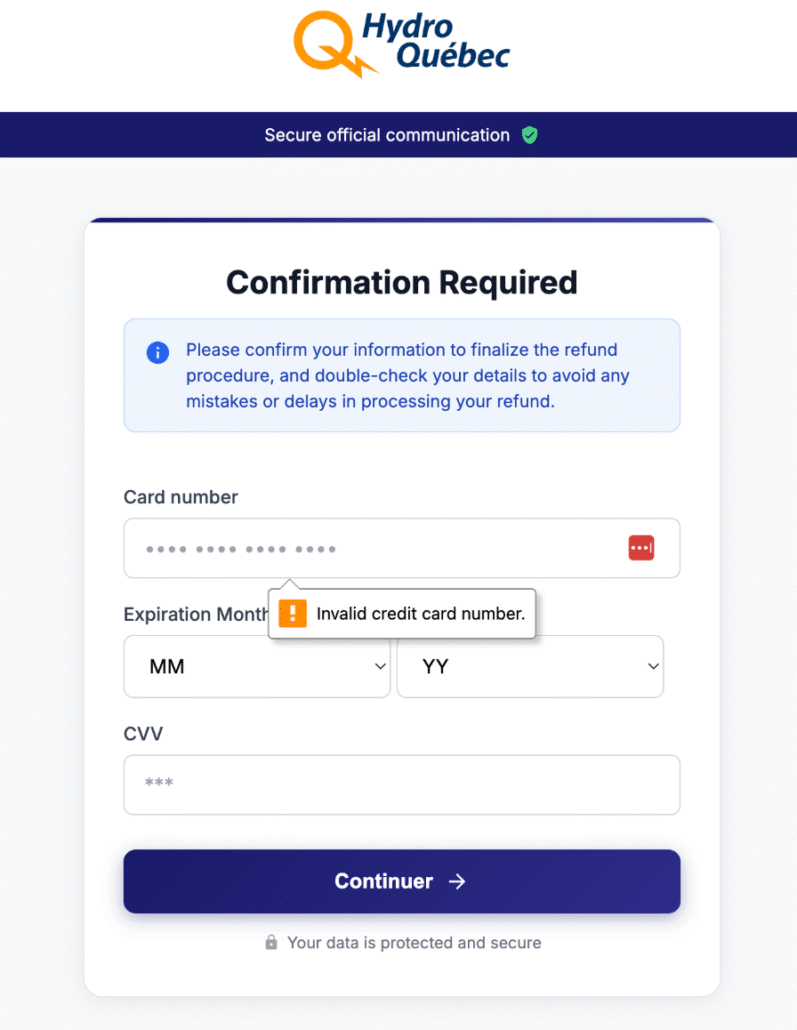The height and width of the screenshot is (1030, 797).
Task: Click the orange warning exclamation icon
Action: pyautogui.click(x=292, y=613)
